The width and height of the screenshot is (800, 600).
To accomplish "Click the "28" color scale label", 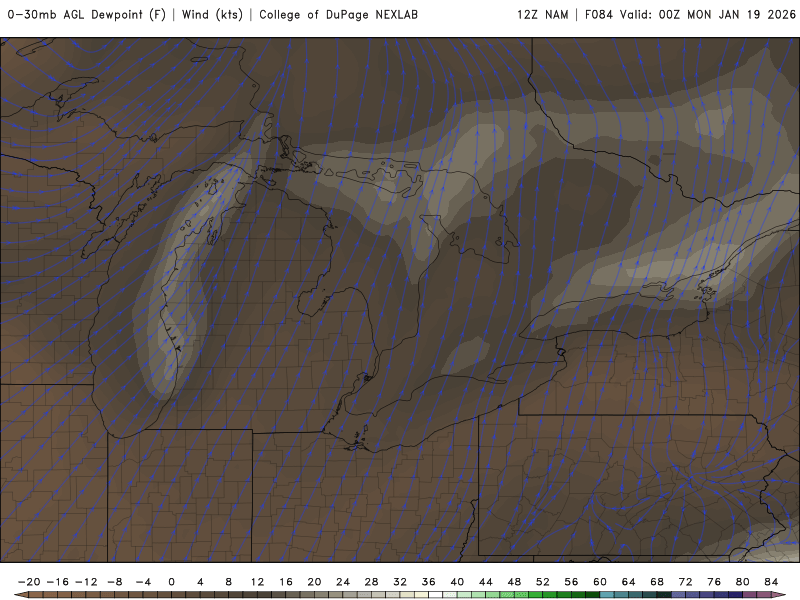I will pos(371,582).
